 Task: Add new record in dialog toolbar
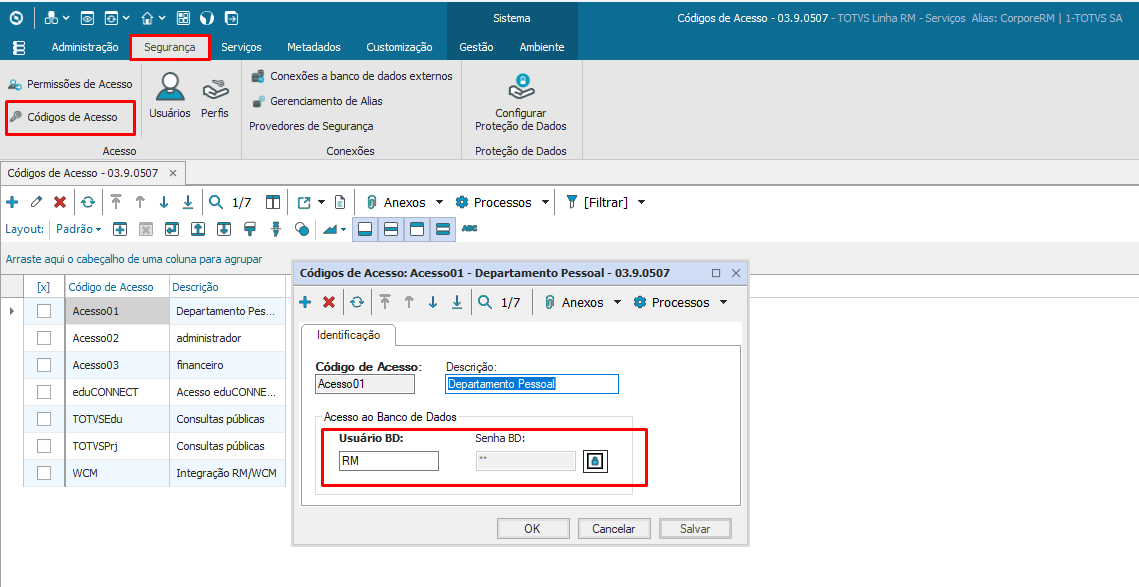click(305, 302)
